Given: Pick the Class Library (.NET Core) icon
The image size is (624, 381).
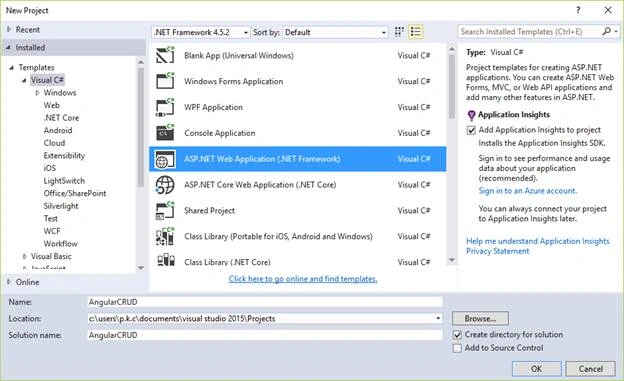Looking at the screenshot, I should tap(165, 260).
